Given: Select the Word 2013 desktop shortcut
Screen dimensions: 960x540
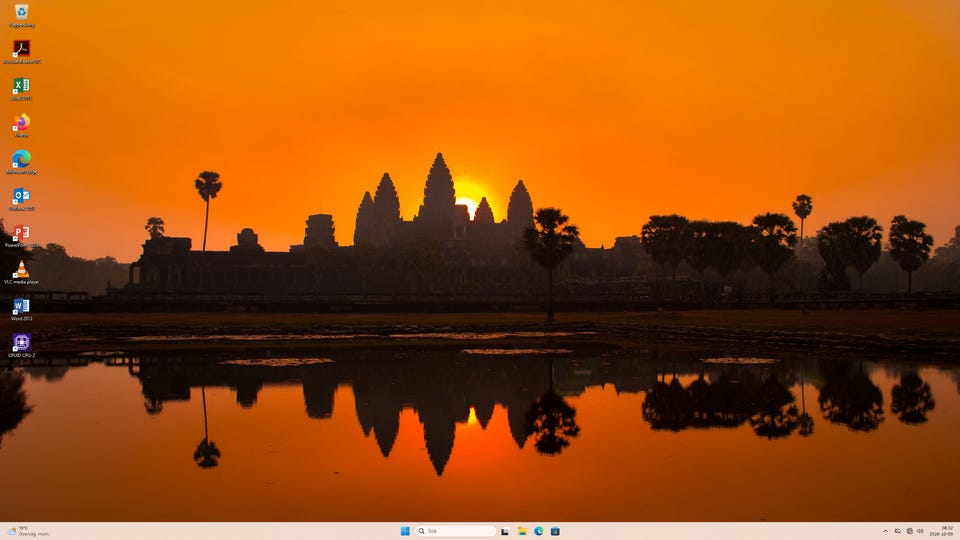Looking at the screenshot, I should (x=21, y=309).
